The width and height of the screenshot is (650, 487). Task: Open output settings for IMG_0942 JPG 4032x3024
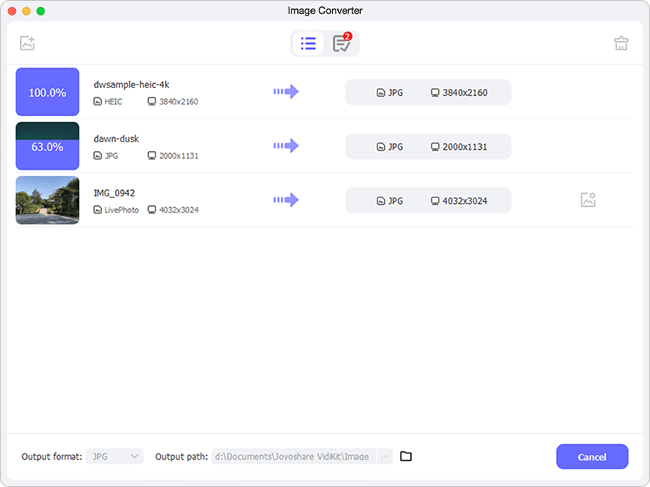click(x=428, y=201)
